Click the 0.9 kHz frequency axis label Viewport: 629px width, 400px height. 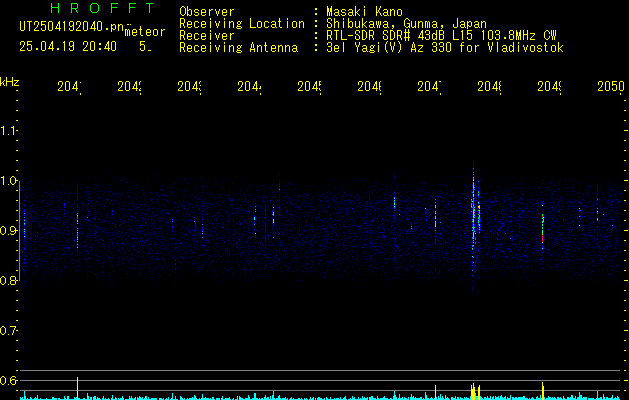(8, 230)
